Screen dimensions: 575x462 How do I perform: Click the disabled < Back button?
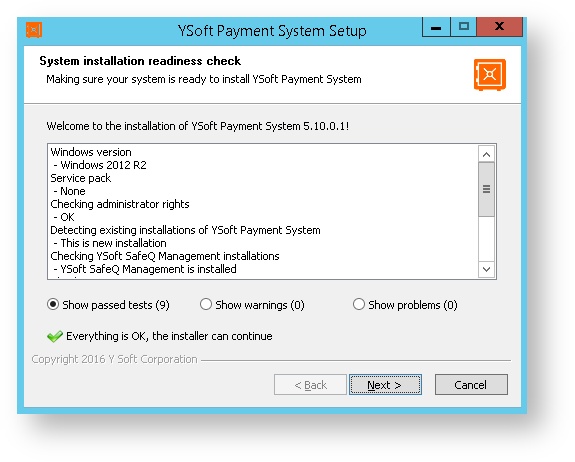pos(310,385)
